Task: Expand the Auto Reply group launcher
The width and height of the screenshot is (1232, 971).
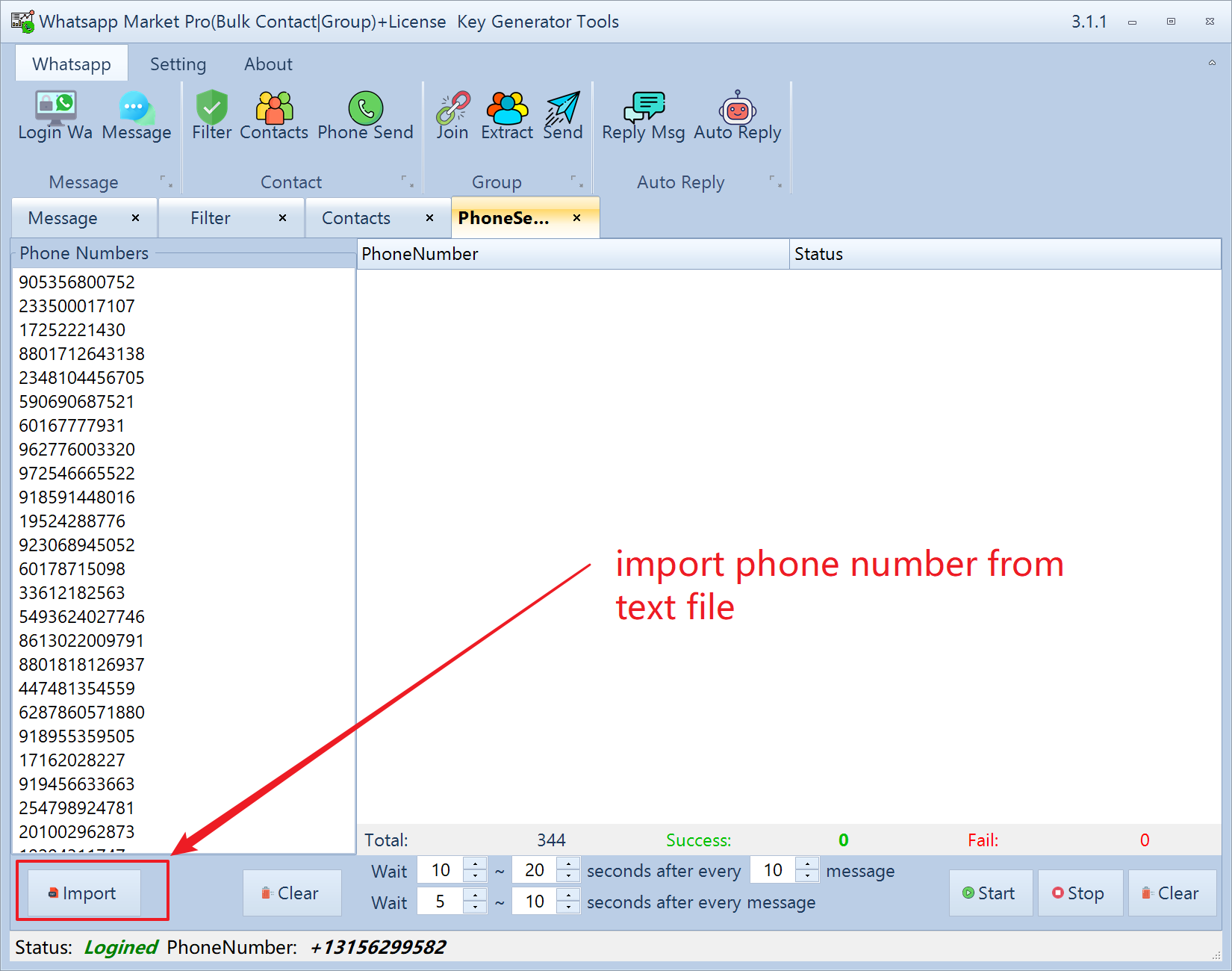Action: 775,182
